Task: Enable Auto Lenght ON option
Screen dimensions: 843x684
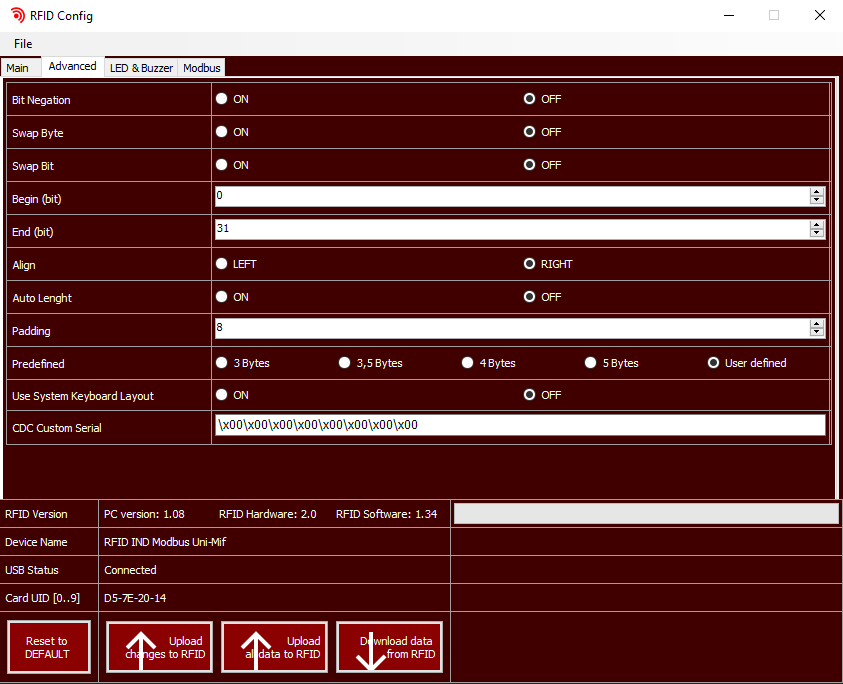Action: pos(222,297)
